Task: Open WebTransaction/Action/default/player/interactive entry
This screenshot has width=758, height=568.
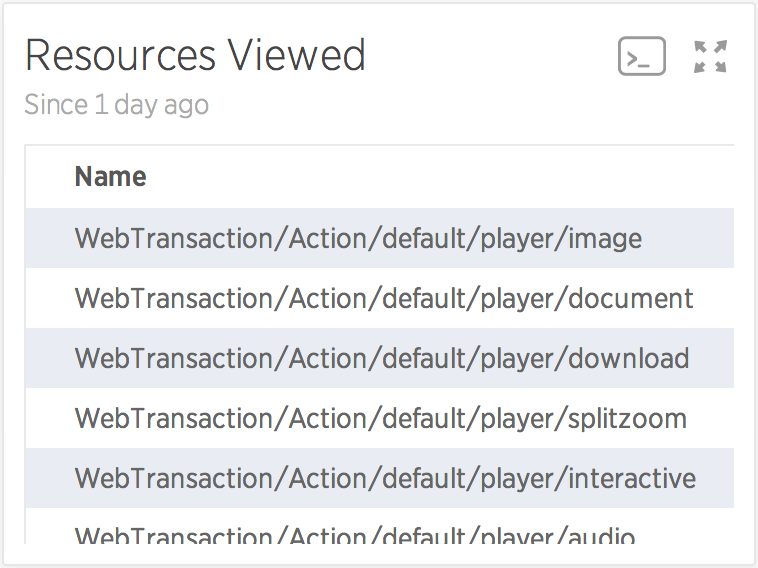Action: tap(385, 478)
